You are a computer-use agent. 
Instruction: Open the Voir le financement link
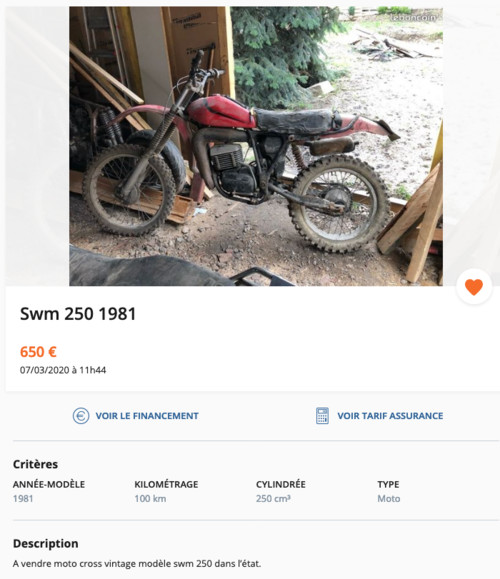pyautogui.click(x=147, y=416)
